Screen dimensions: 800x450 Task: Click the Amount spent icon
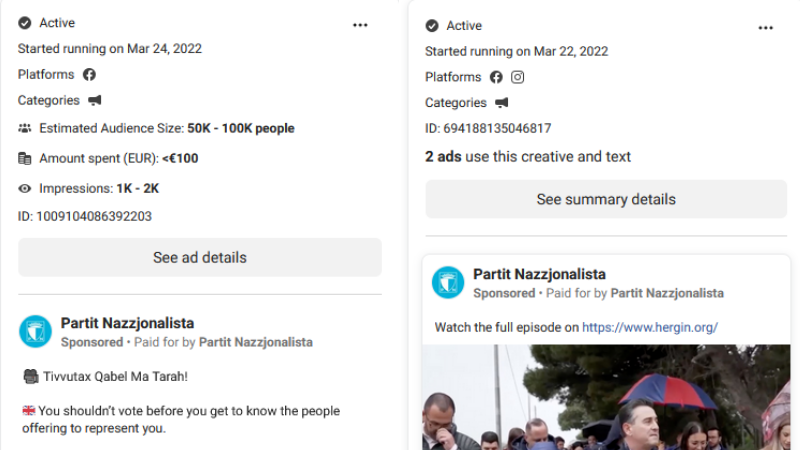tap(25, 158)
